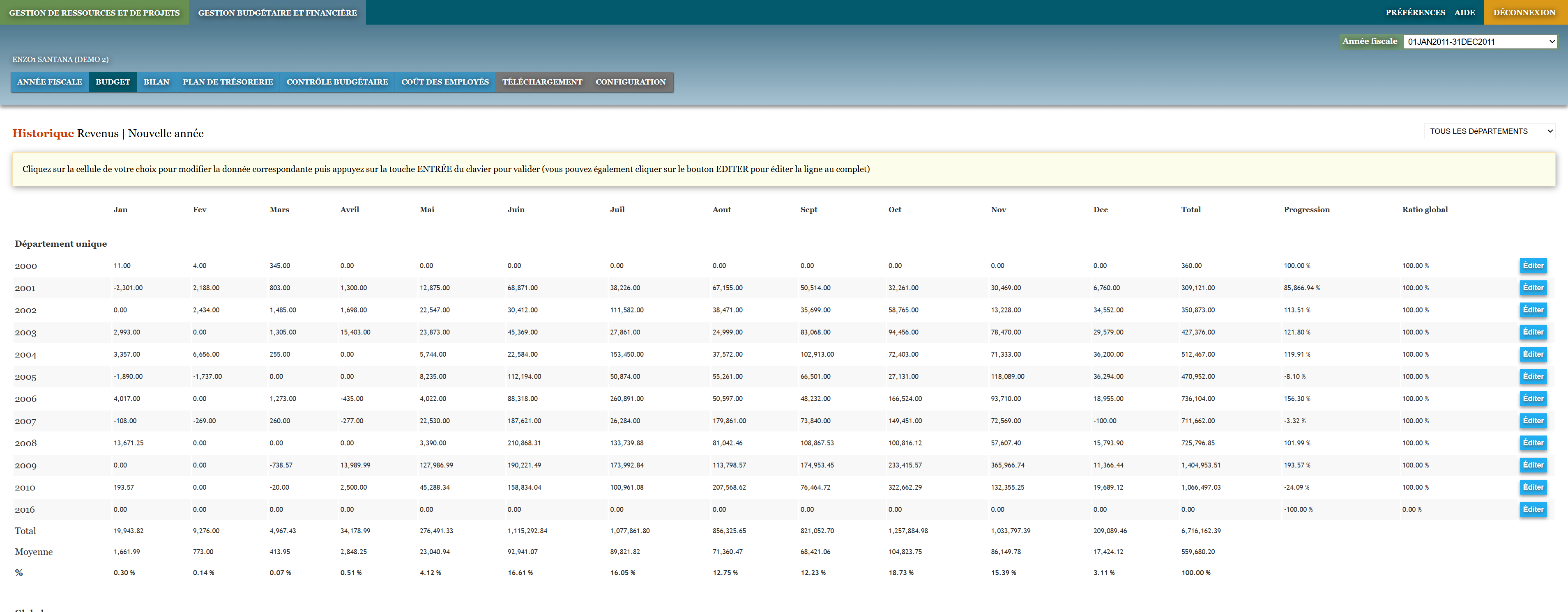Click the 2001 January cell value -2,301.00

(128, 289)
